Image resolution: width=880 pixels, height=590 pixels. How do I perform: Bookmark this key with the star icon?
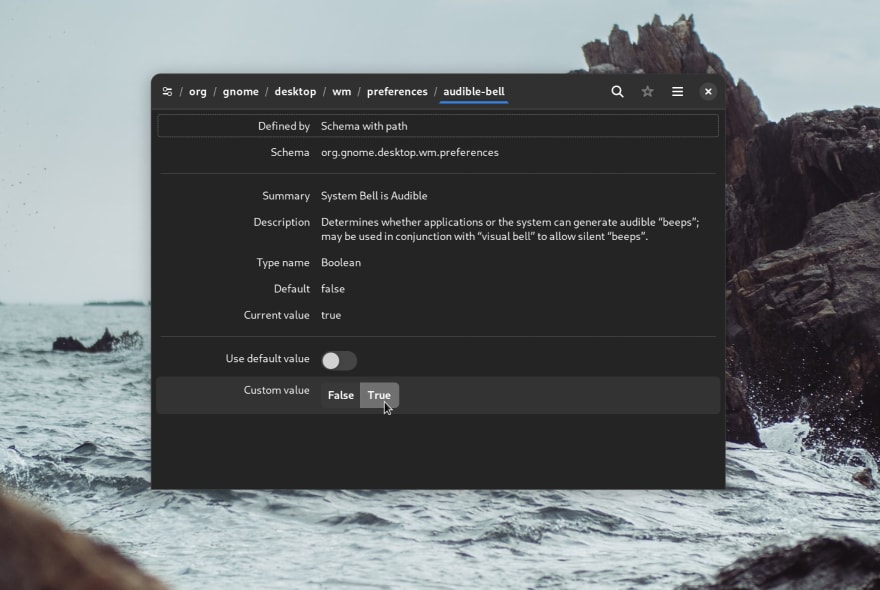(x=648, y=92)
